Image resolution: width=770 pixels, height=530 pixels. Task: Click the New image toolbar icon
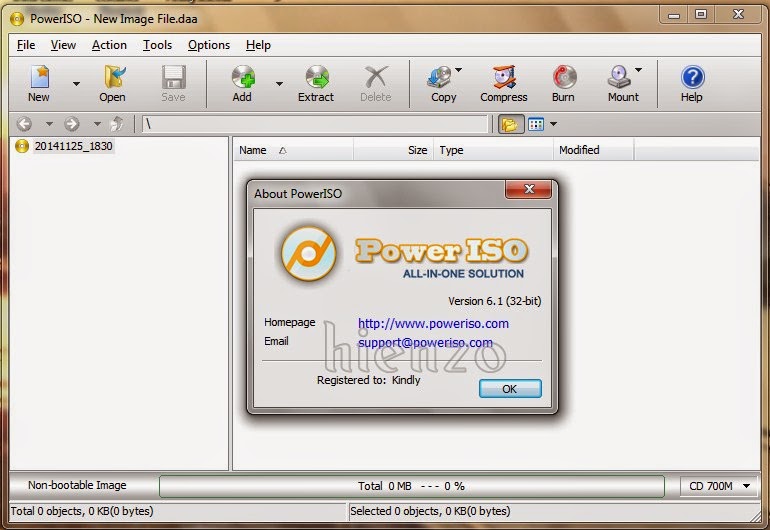pos(38,83)
